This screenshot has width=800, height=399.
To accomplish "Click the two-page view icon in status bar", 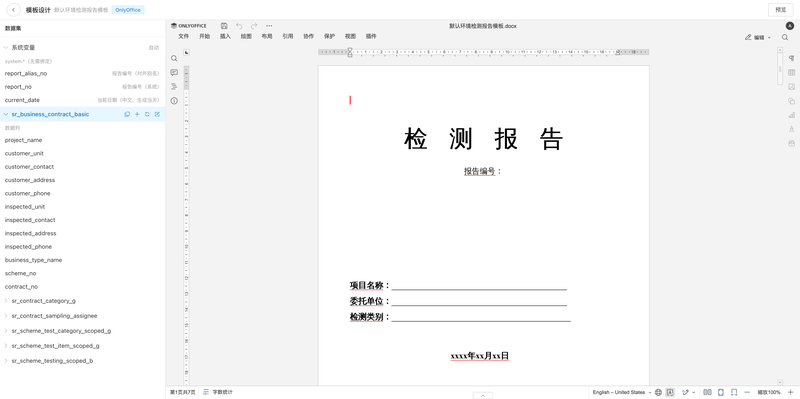I will coord(707,392).
